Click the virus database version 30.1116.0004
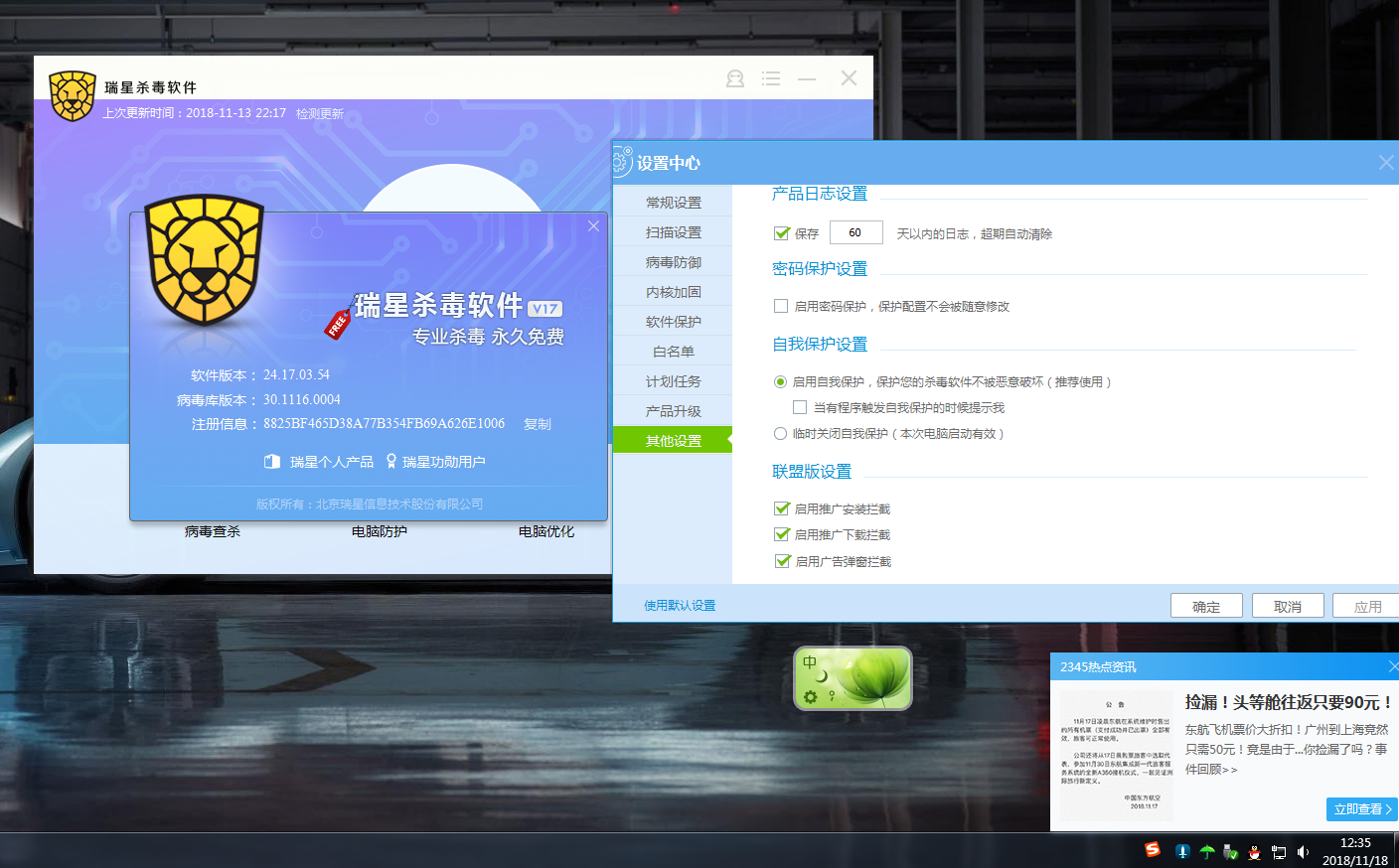 [x=302, y=400]
